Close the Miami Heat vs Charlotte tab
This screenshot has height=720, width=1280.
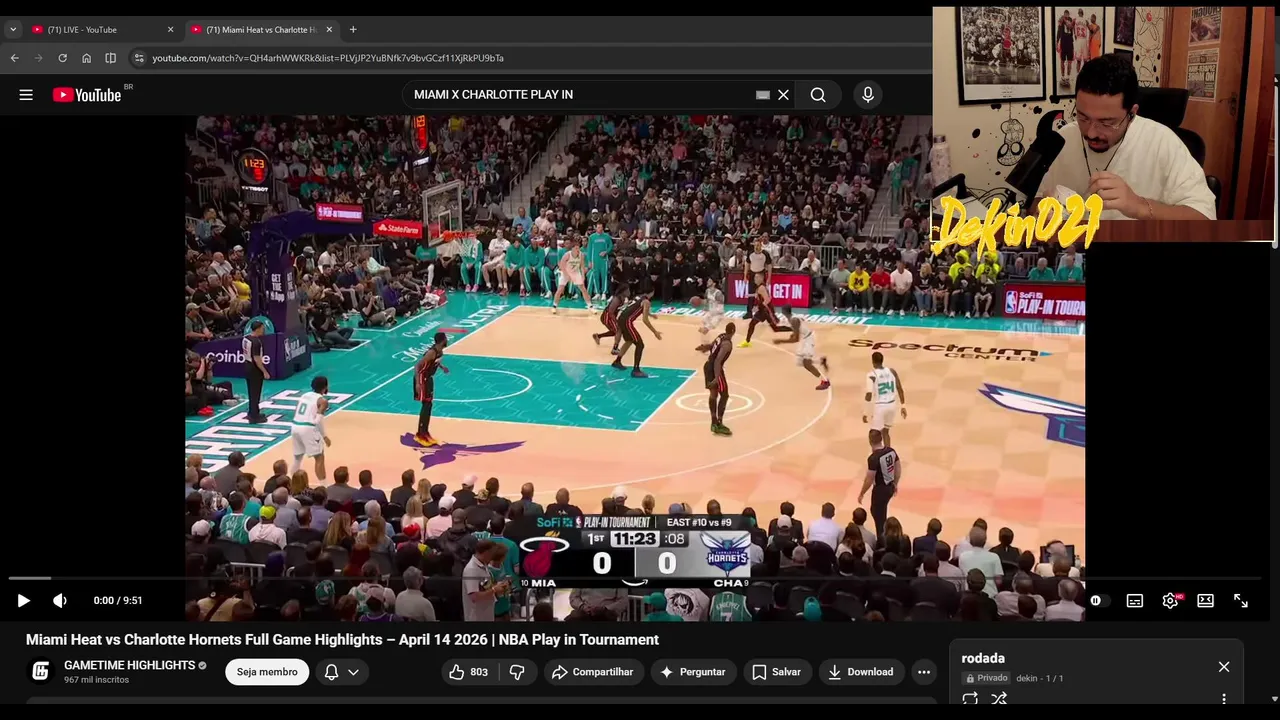tap(329, 30)
